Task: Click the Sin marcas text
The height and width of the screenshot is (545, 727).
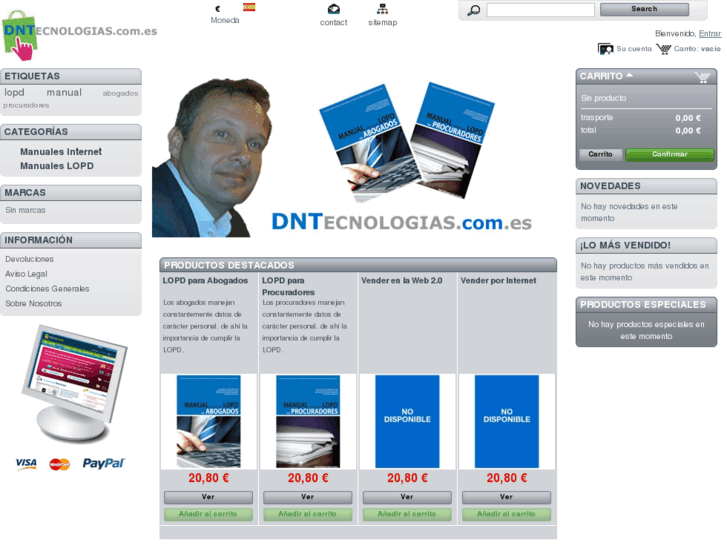Action: pos(26,210)
